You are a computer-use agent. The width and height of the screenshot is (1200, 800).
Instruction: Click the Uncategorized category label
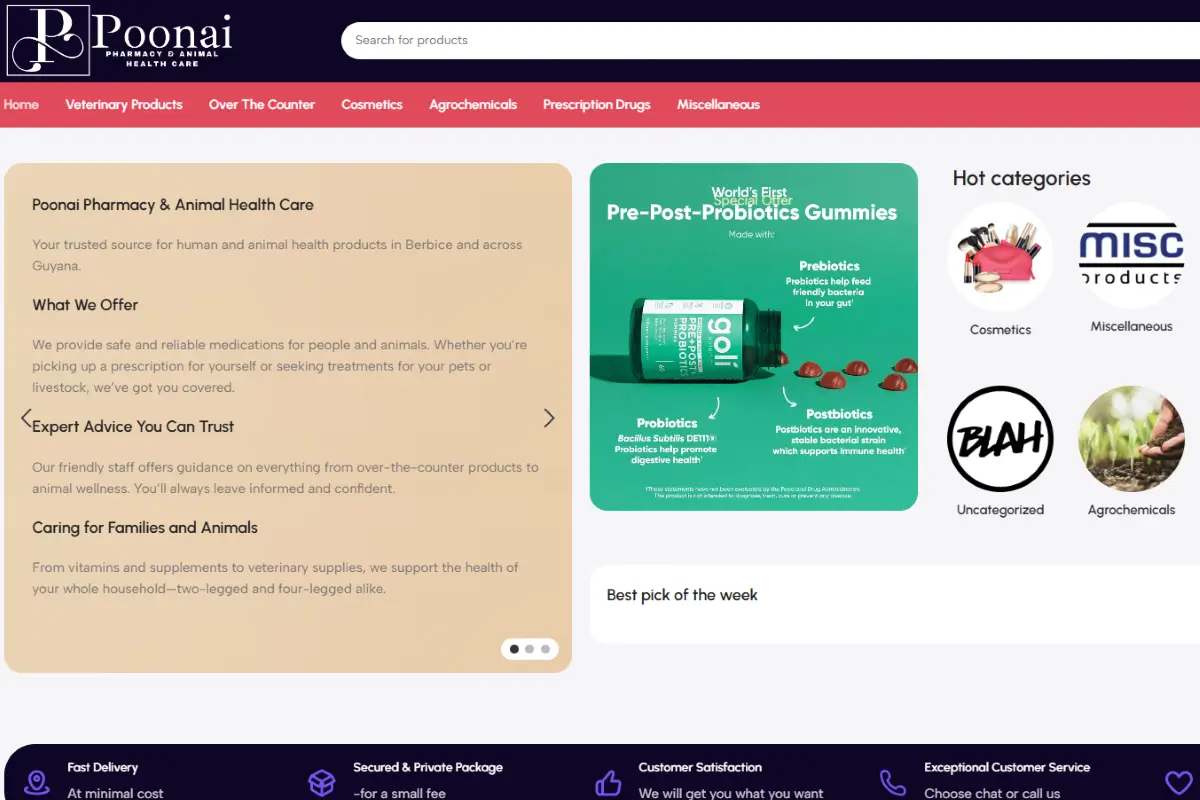pos(1000,509)
